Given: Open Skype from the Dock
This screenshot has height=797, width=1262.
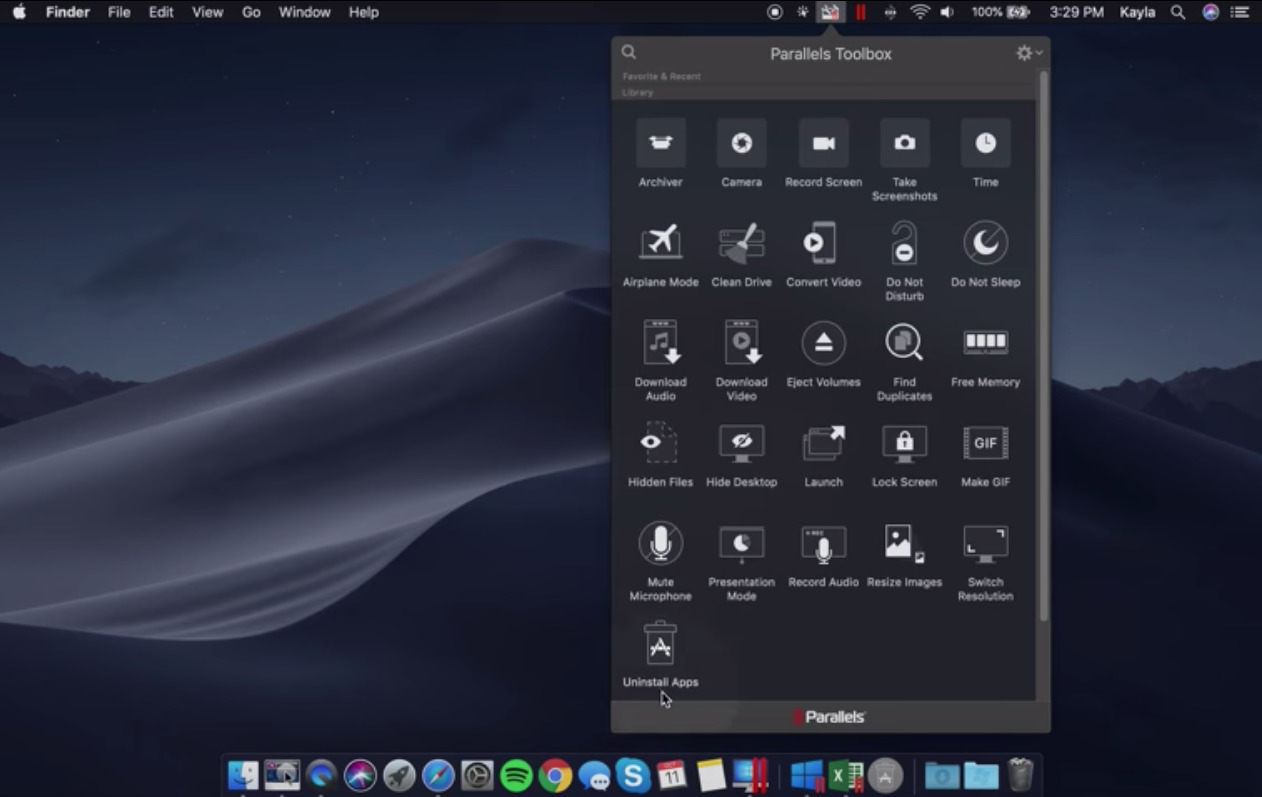Looking at the screenshot, I should pyautogui.click(x=633, y=775).
